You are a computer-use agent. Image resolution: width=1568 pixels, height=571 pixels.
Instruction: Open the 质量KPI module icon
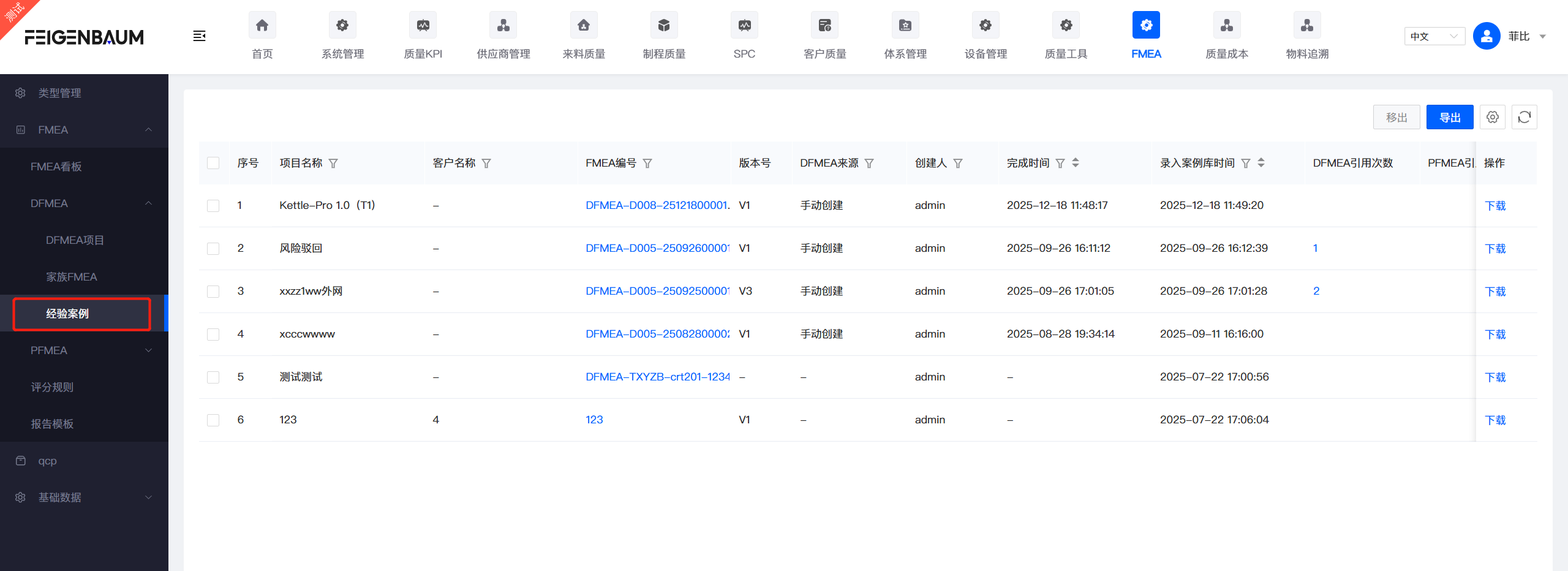[x=423, y=26]
